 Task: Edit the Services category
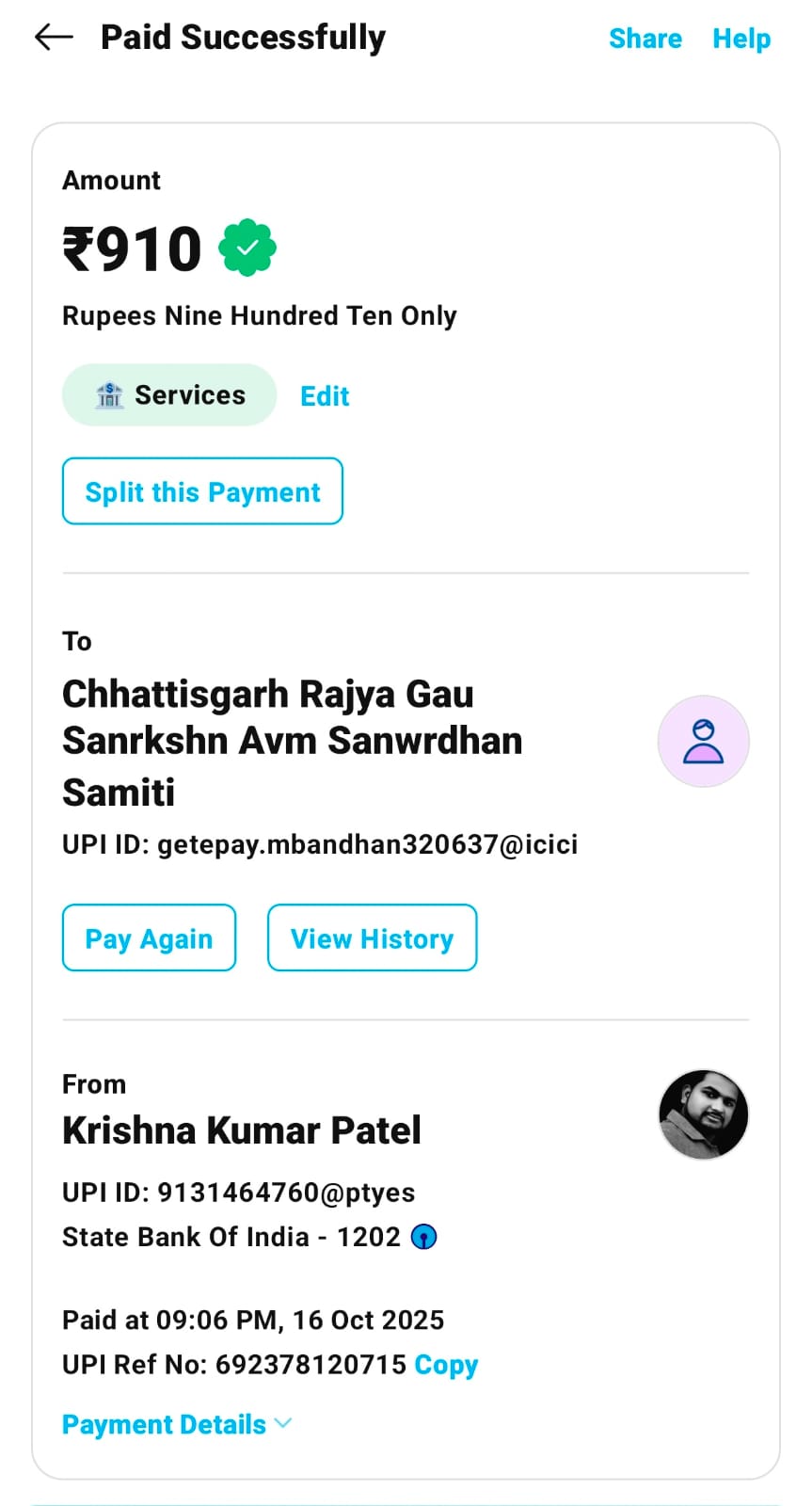point(325,396)
